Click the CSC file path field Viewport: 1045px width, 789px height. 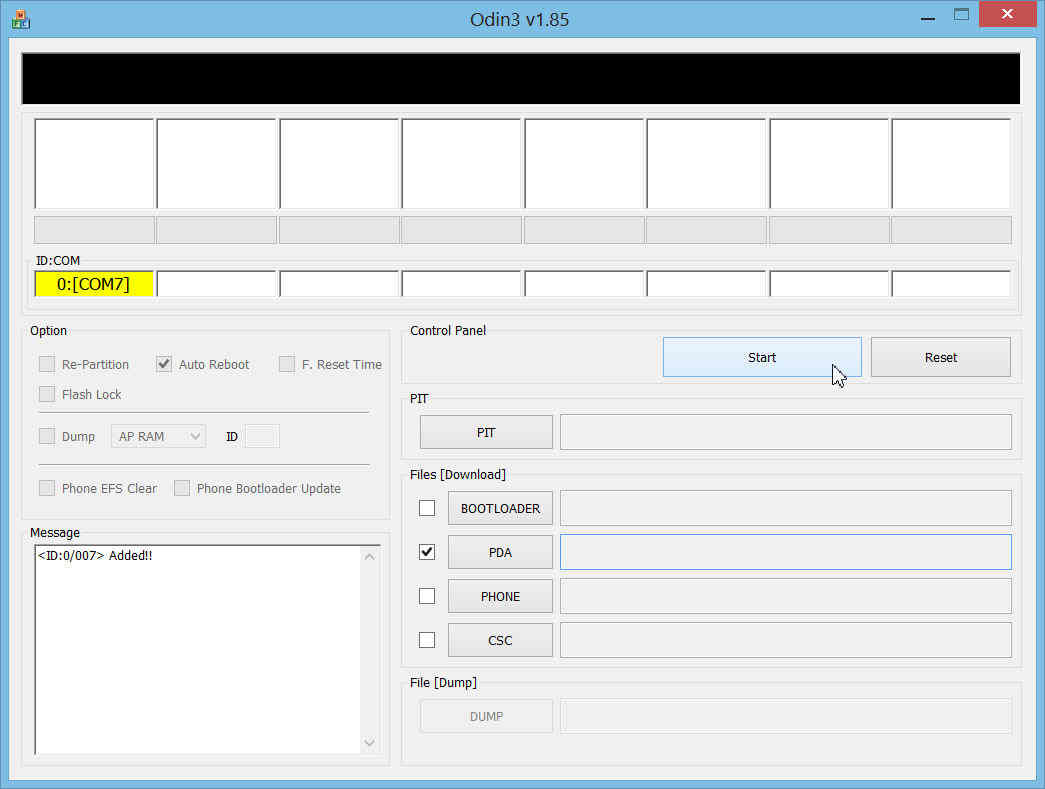(x=786, y=640)
